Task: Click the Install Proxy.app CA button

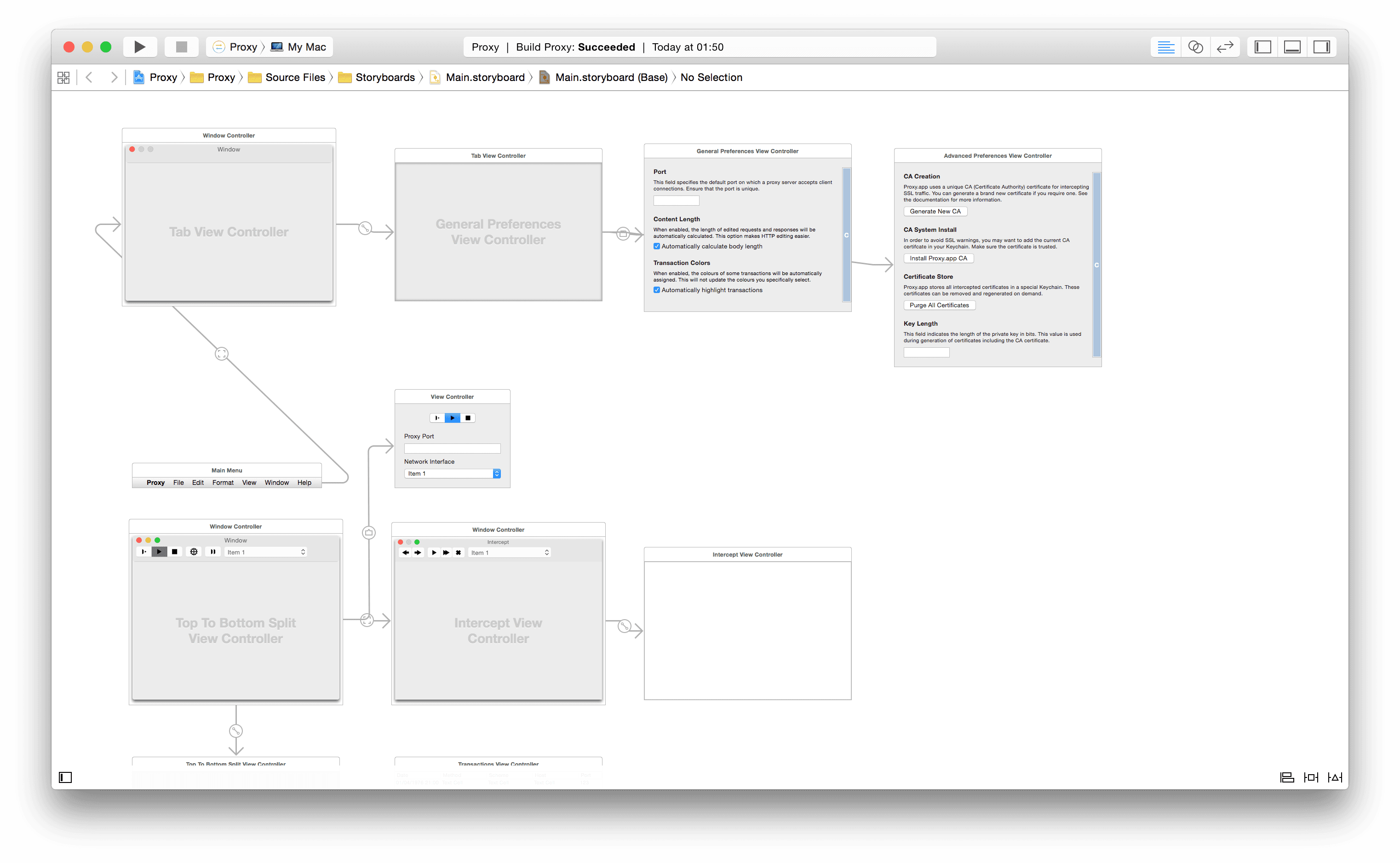Action: [938, 259]
